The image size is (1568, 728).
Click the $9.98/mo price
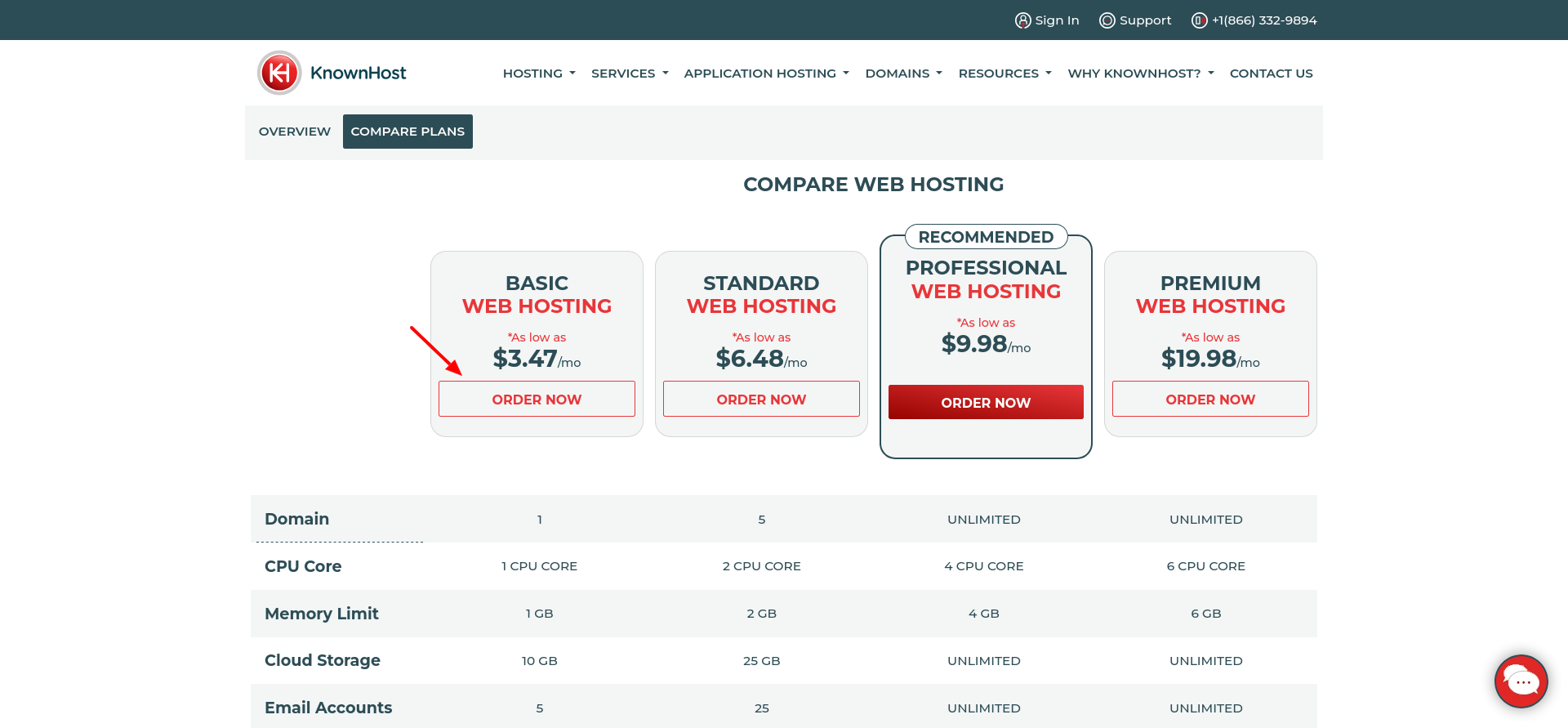pos(986,344)
